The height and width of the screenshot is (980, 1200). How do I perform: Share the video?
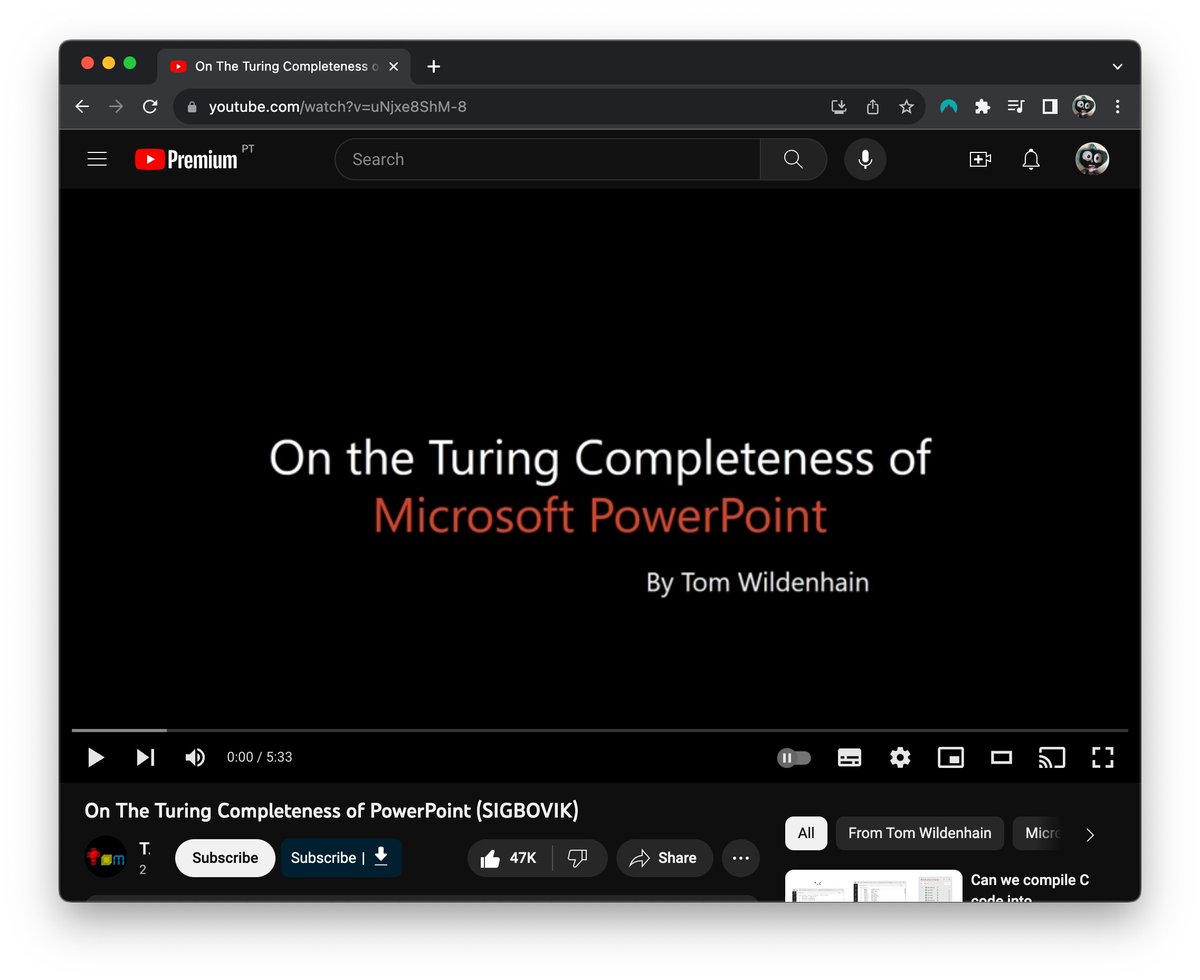point(664,858)
